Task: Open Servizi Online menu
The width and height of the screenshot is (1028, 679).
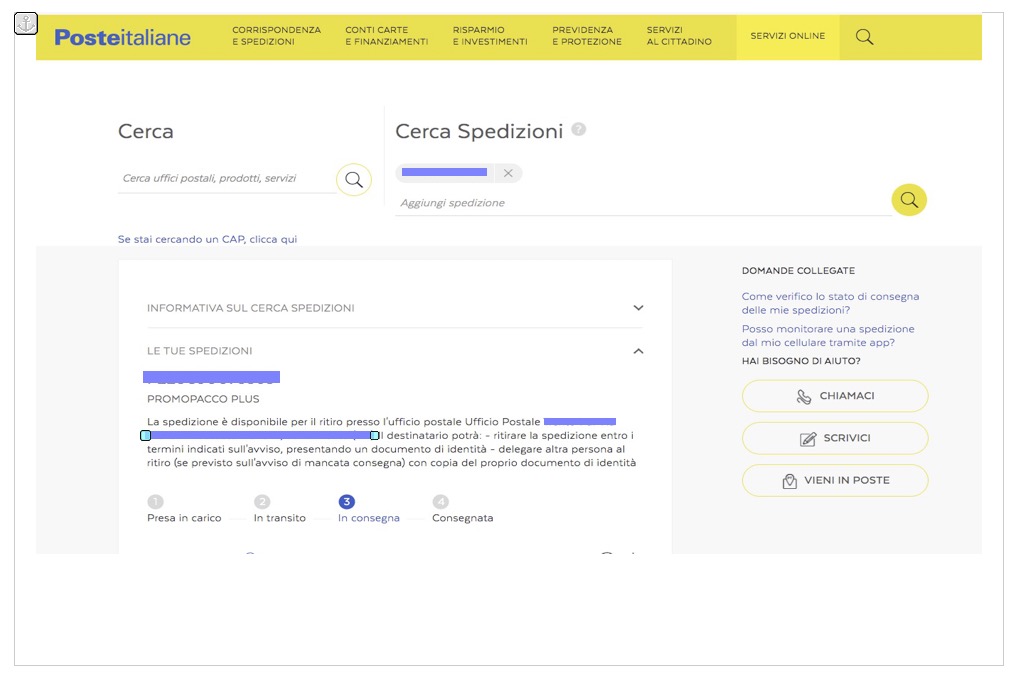Action: tap(787, 36)
